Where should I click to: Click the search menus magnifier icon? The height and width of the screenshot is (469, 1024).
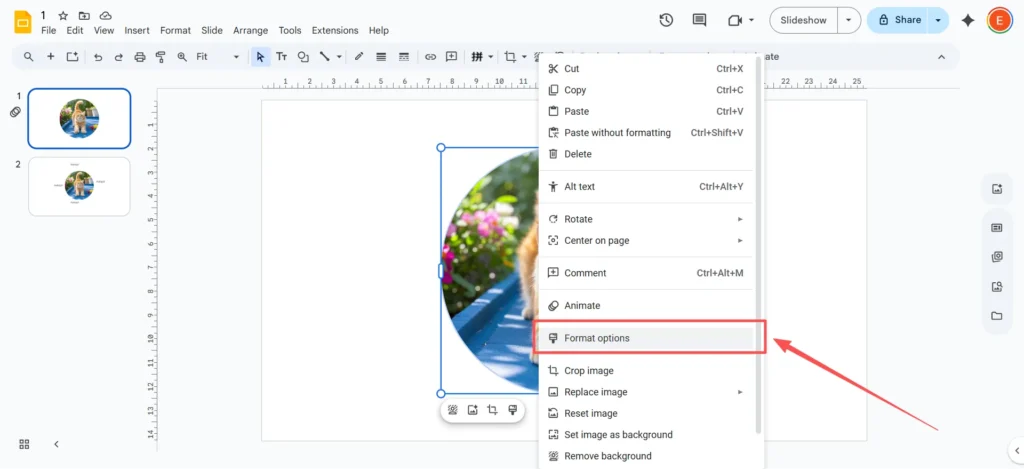click(x=28, y=57)
